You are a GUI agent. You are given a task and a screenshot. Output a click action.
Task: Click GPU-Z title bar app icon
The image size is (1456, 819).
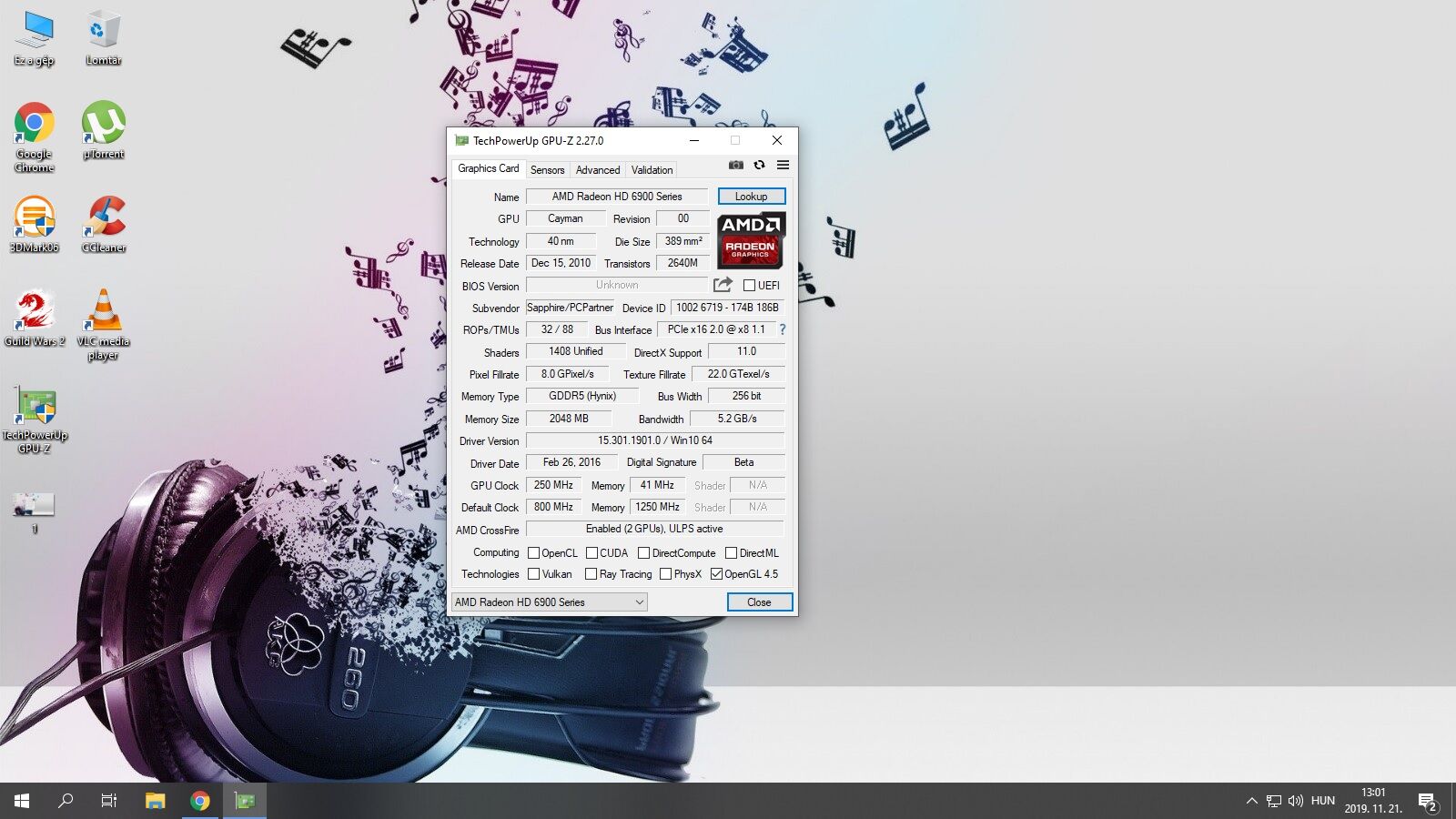[461, 141]
